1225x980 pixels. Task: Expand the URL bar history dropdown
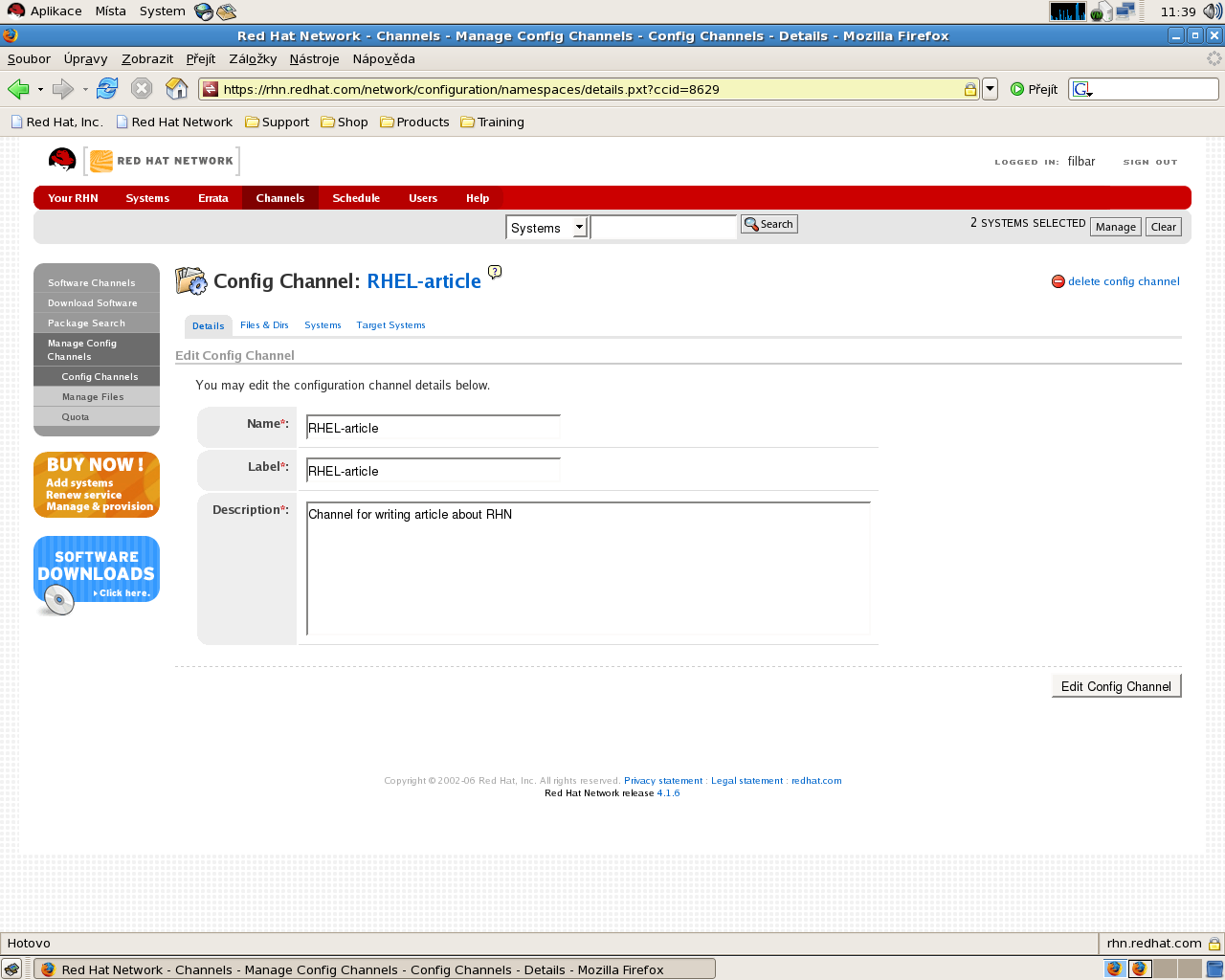pyautogui.click(x=991, y=89)
